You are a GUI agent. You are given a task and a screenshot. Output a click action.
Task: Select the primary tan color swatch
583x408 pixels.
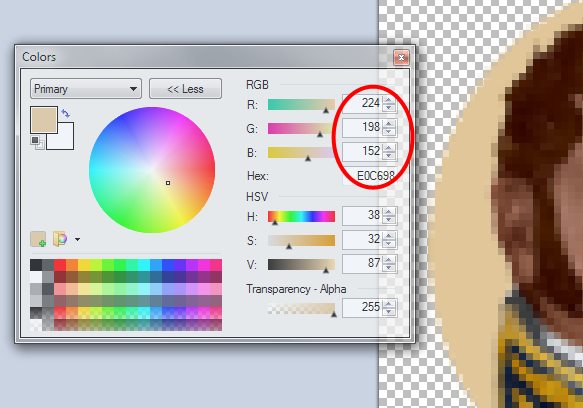pos(44,120)
